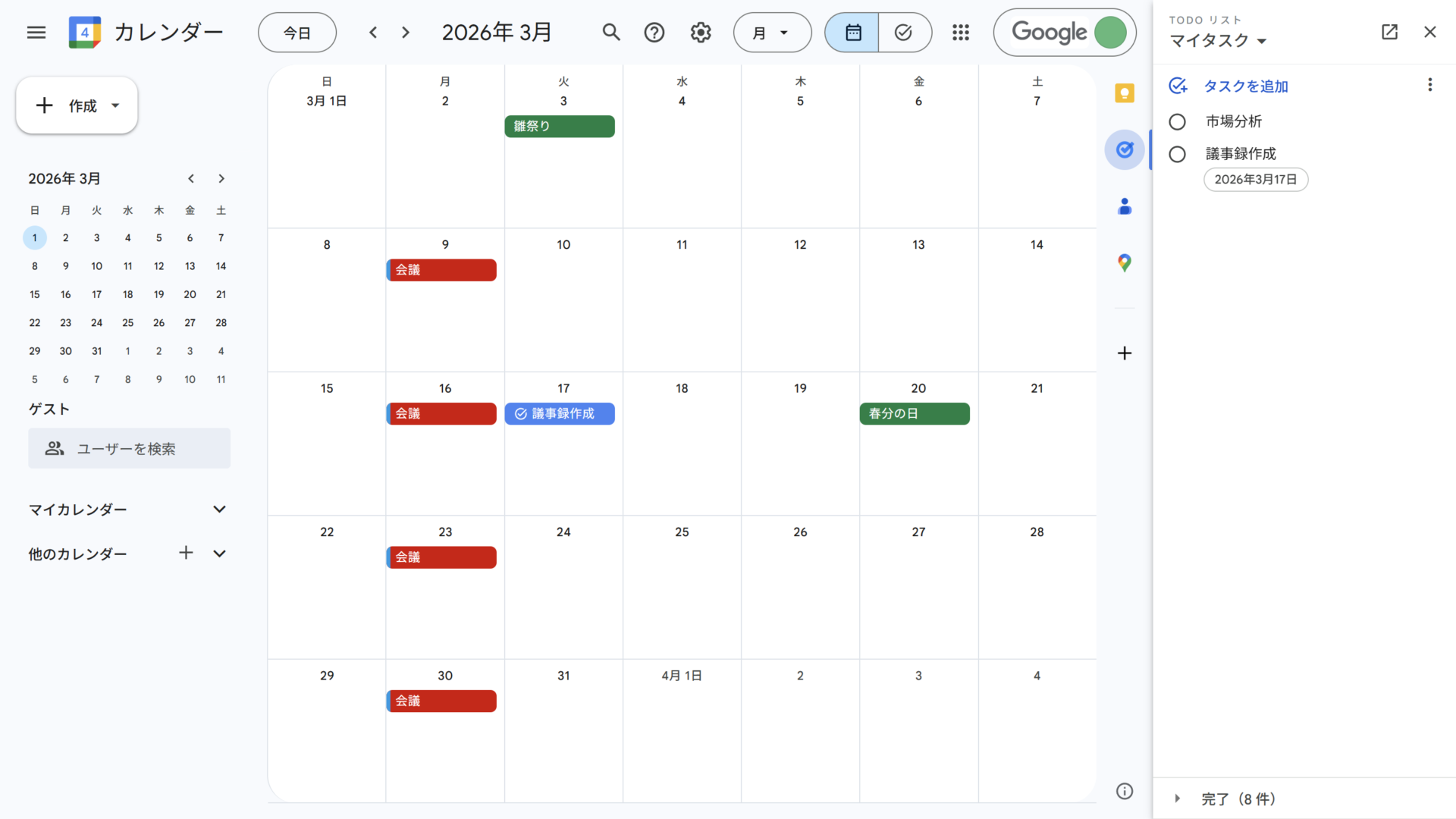
Task: Open tasks in a new window icon
Action: pyautogui.click(x=1389, y=32)
